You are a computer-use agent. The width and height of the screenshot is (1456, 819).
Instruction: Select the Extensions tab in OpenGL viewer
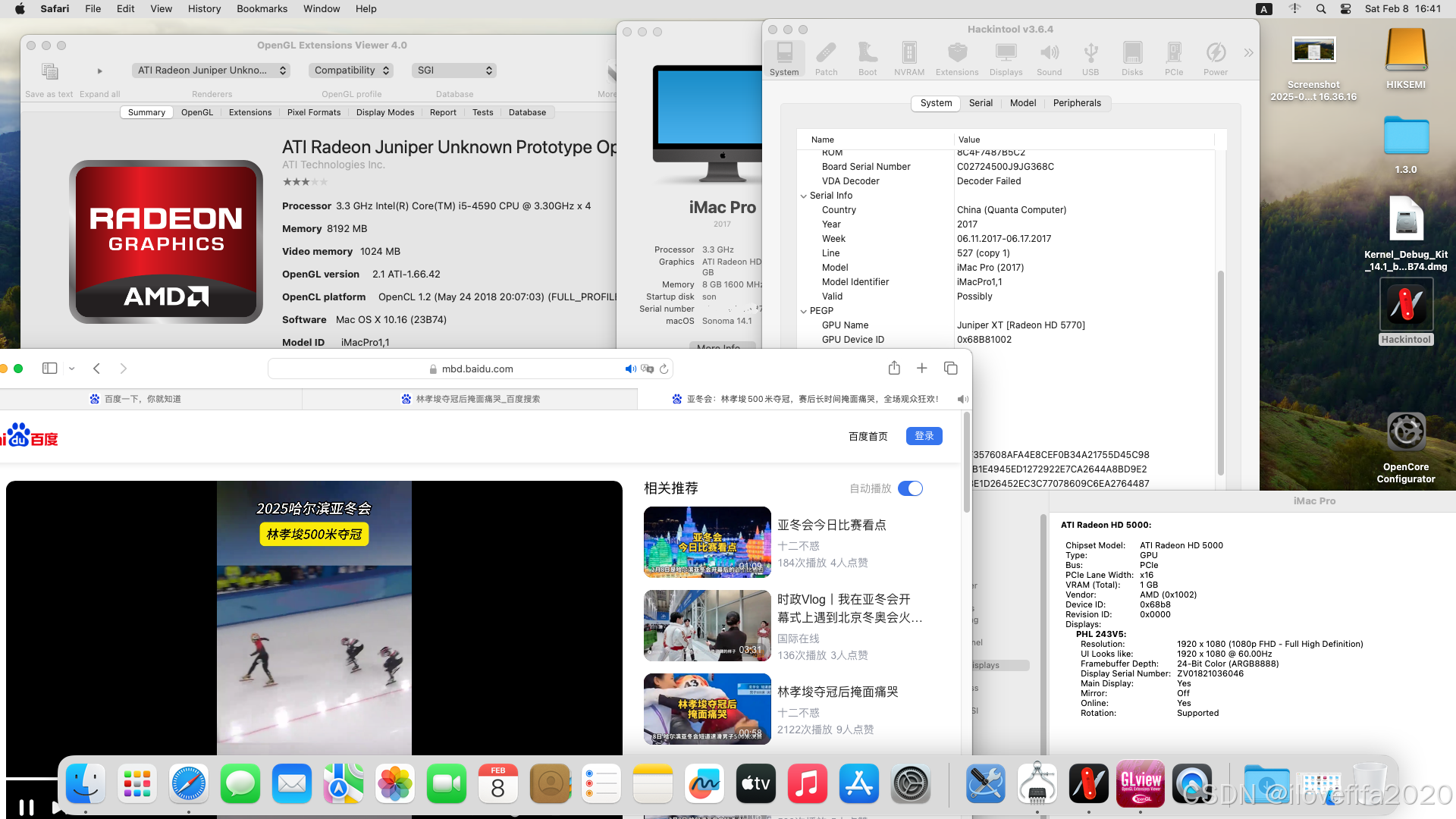249,112
